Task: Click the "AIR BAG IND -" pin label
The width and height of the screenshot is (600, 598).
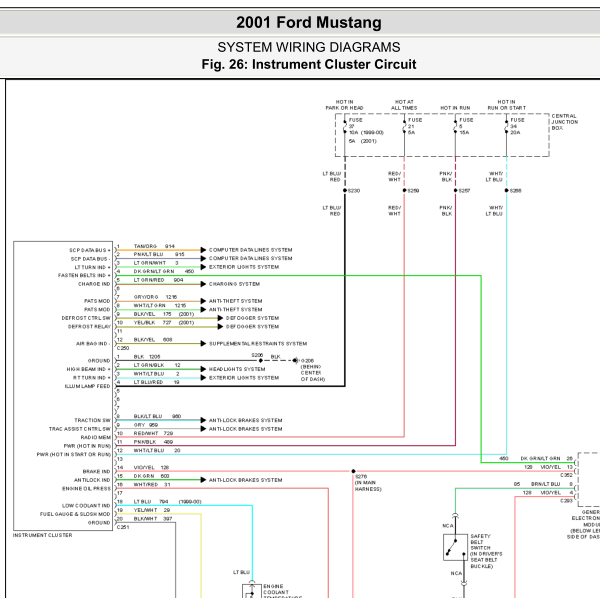Action: tap(93, 344)
